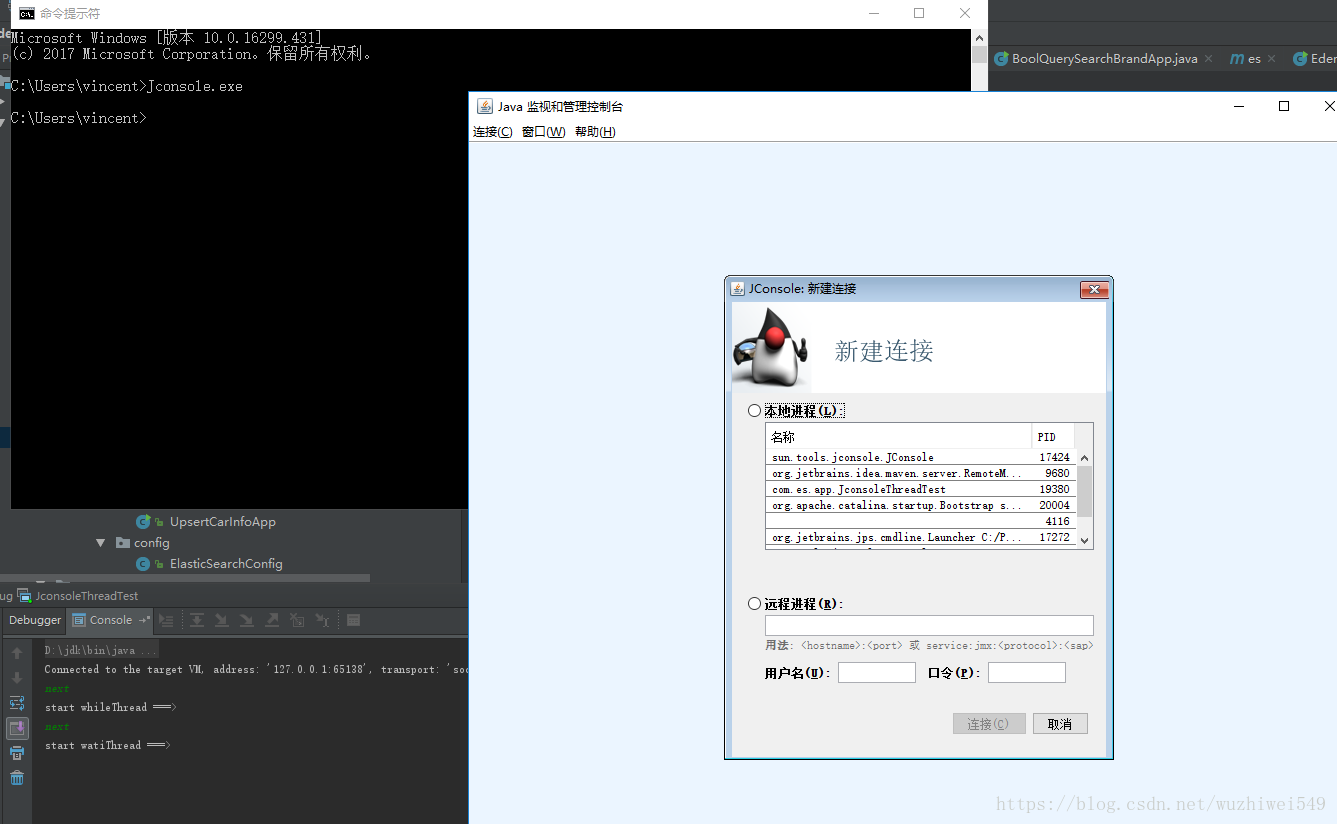1337x824 pixels.
Task: Click the 取消 button in the dialog
Action: [1060, 724]
